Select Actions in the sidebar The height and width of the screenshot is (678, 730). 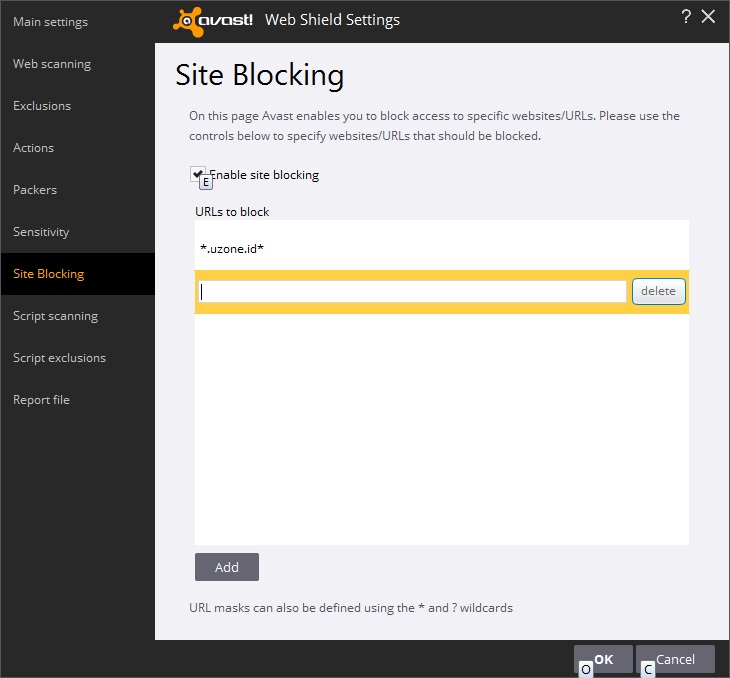pos(34,148)
